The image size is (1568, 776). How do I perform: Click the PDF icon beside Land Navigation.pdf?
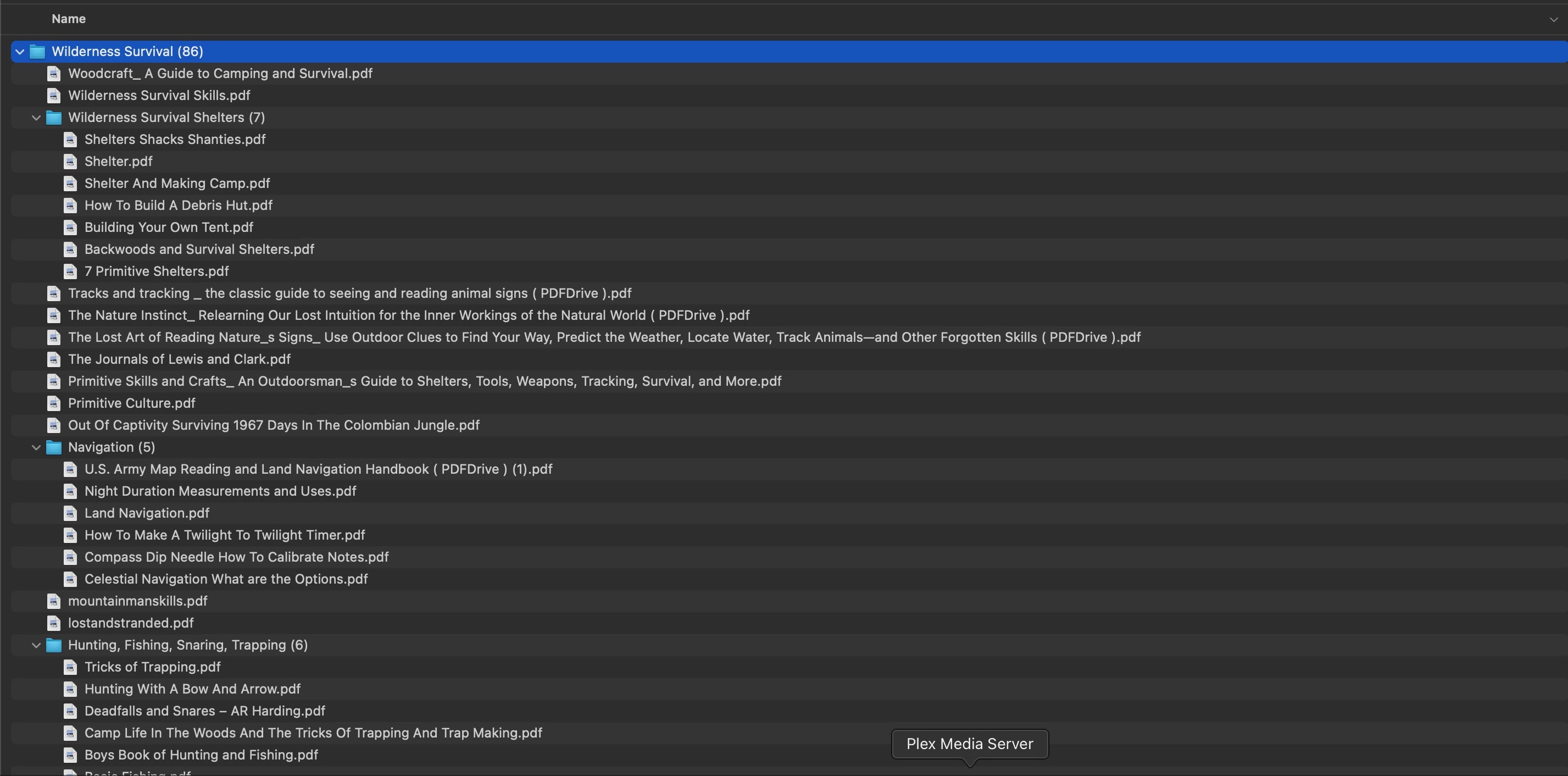click(71, 513)
